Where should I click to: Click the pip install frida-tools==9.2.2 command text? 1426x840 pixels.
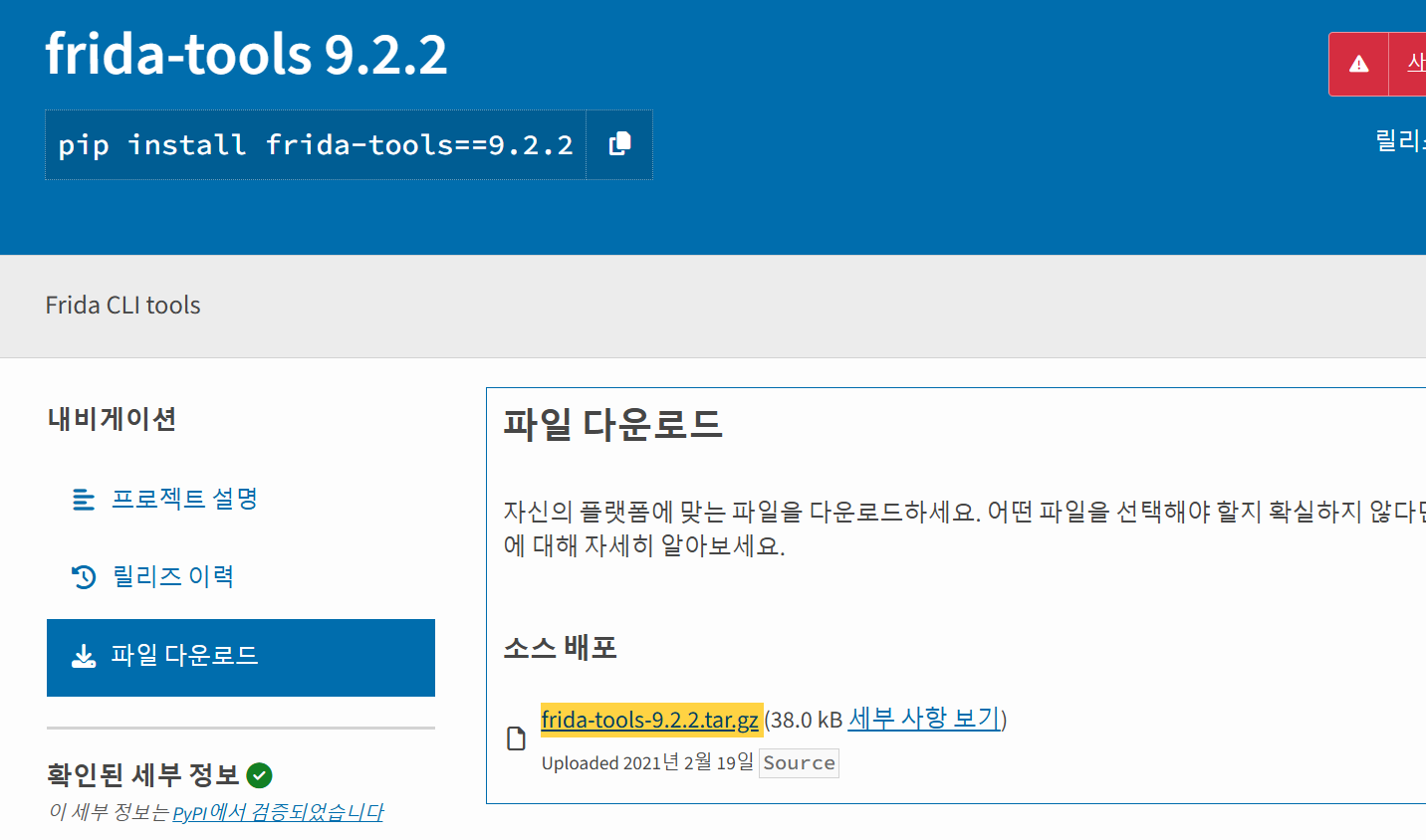coord(316,144)
